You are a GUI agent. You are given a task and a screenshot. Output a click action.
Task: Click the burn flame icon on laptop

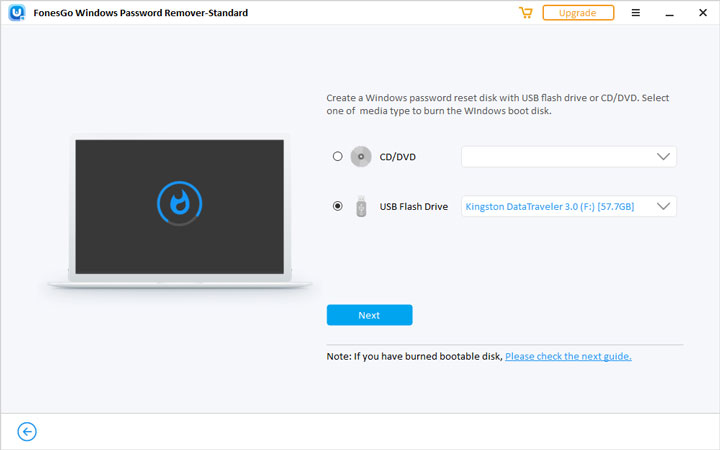pos(180,203)
